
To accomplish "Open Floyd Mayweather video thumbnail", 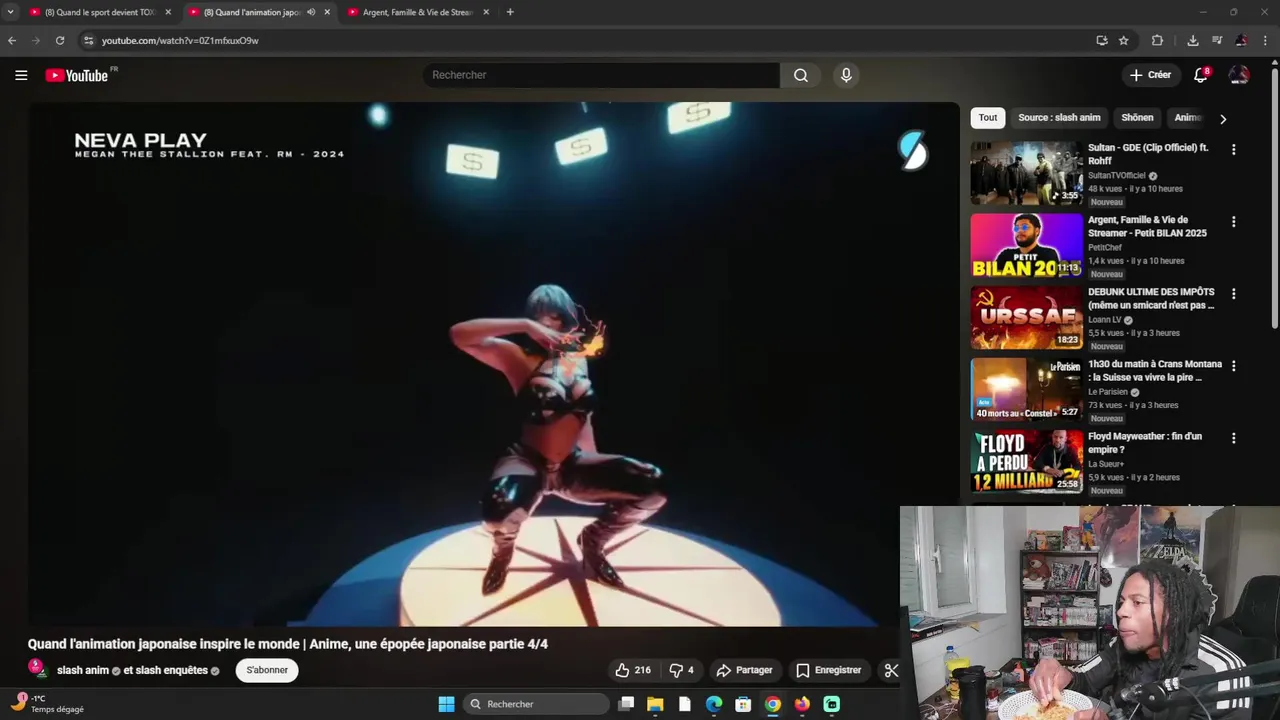I will coord(1026,462).
